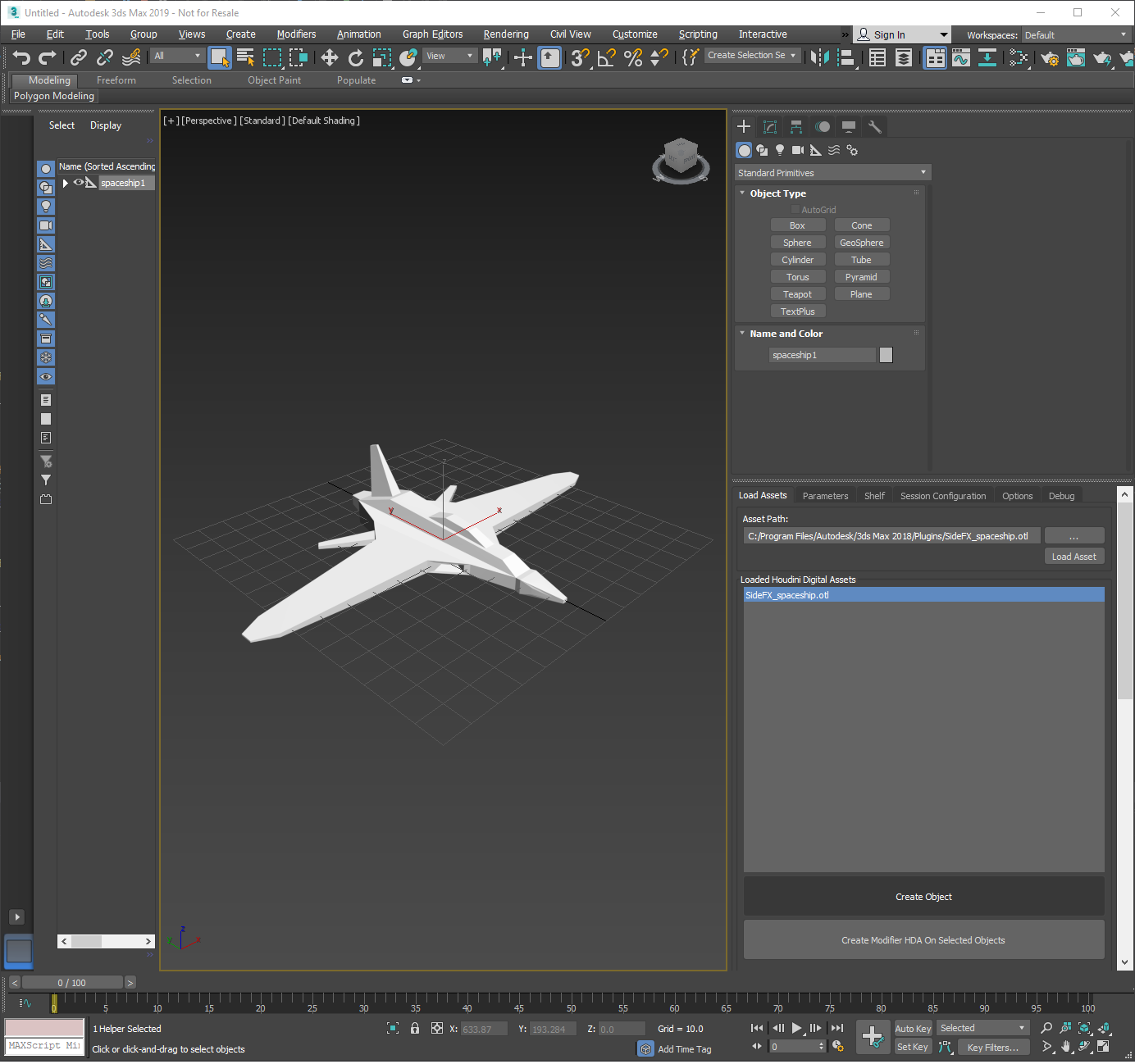Expand the spaceship1 tree node

(66, 183)
